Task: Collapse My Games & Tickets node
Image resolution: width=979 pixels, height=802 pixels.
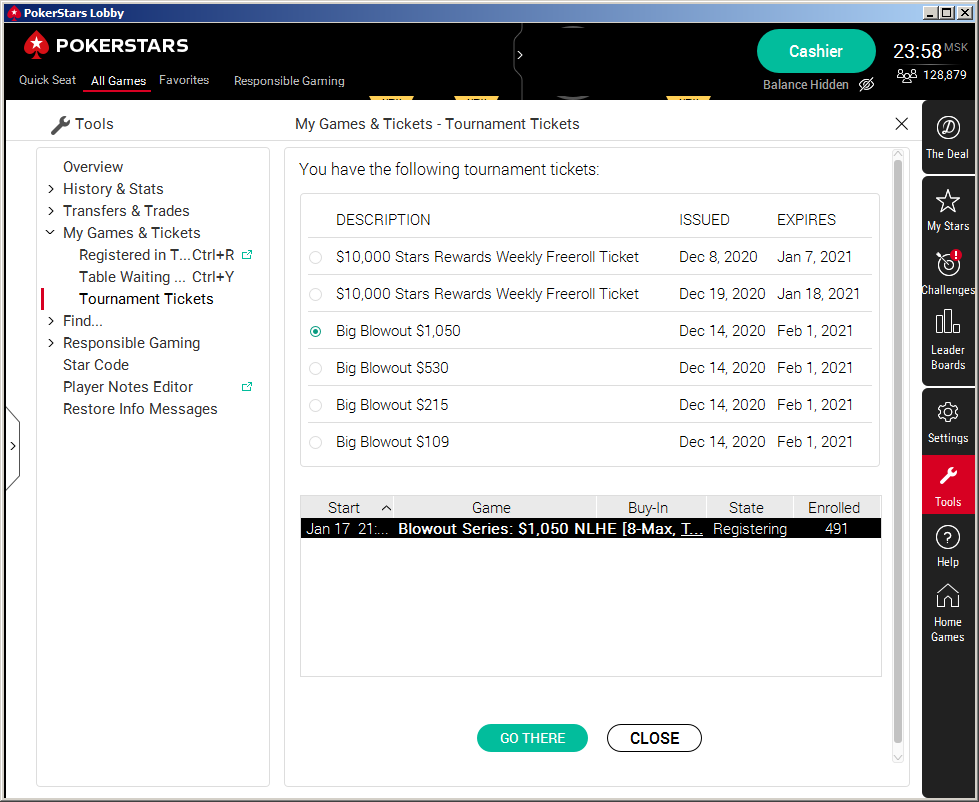Action: point(51,232)
